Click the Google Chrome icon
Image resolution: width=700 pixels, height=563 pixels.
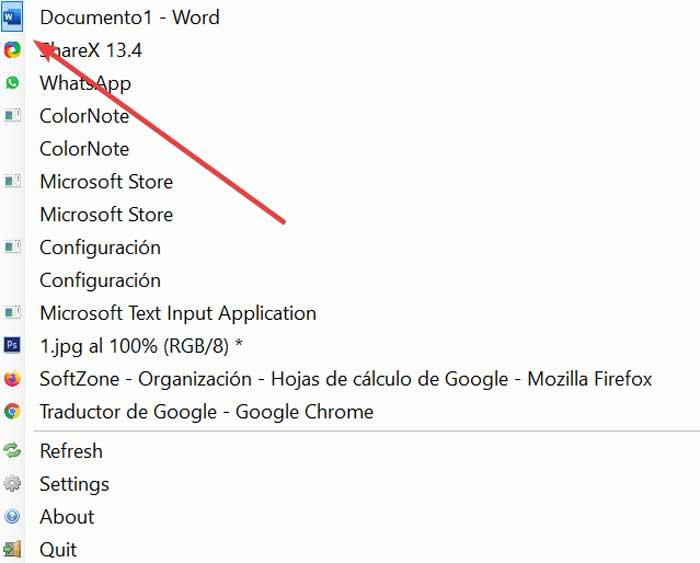tap(12, 411)
